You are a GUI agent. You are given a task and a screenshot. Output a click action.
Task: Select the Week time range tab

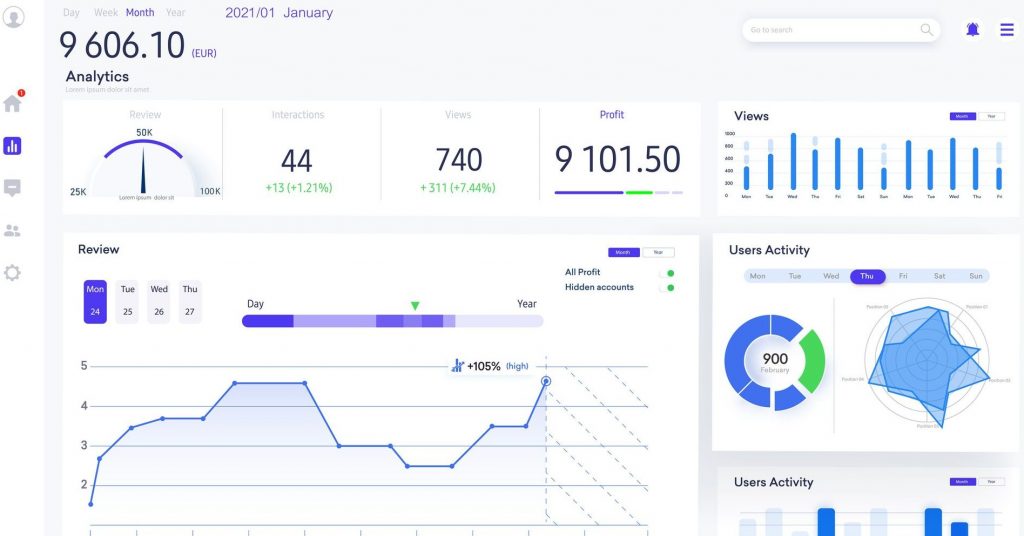click(105, 13)
